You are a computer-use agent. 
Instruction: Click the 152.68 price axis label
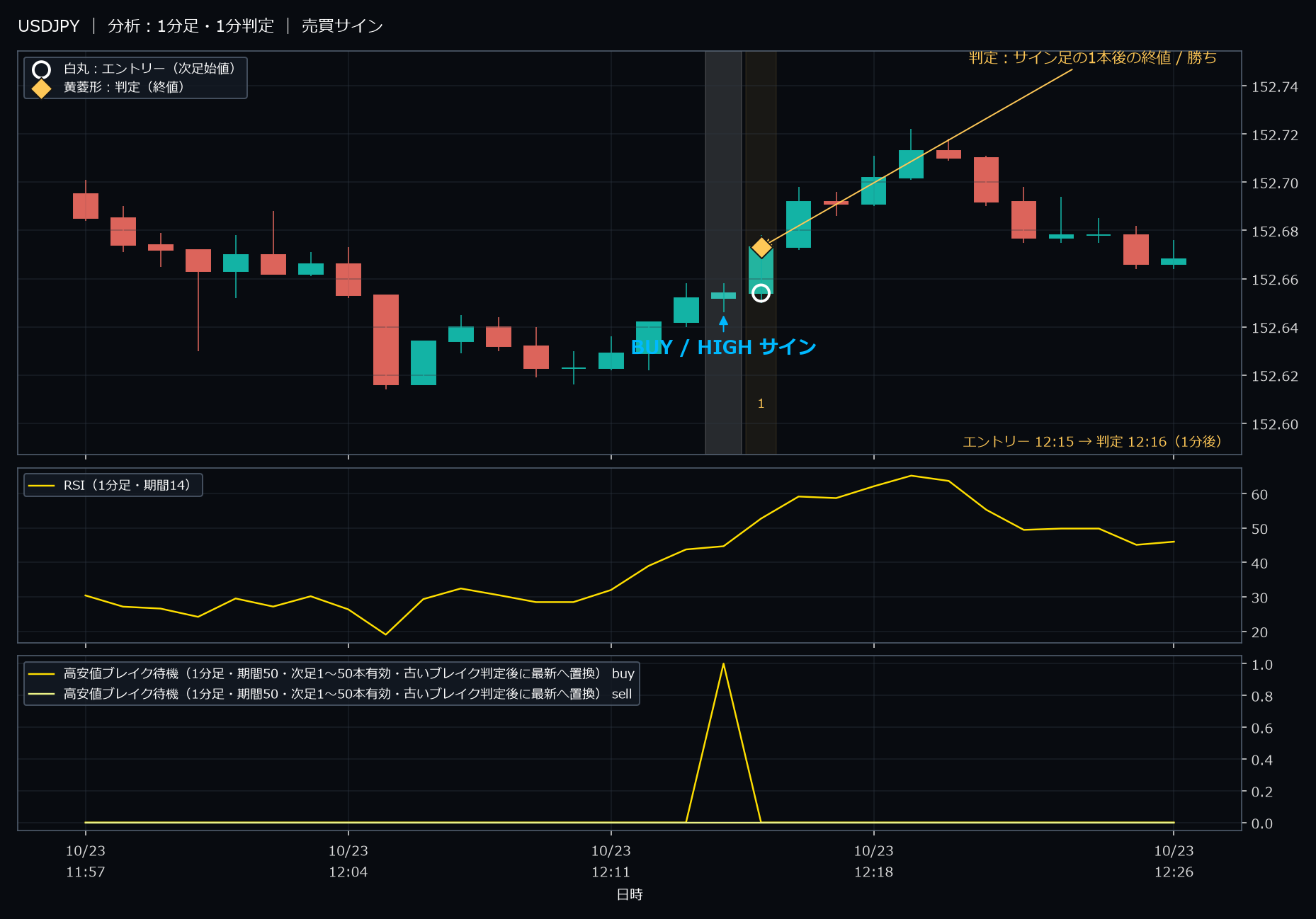(1275, 232)
